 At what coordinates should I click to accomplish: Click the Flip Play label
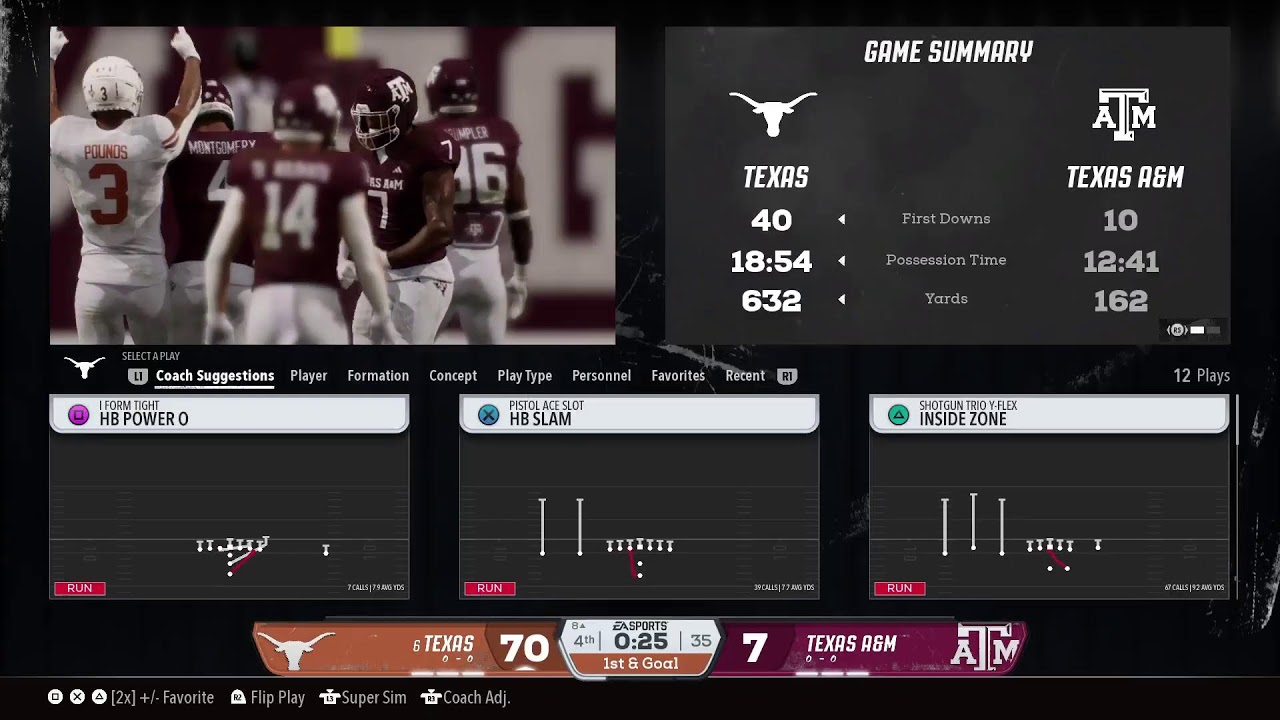[x=278, y=698]
